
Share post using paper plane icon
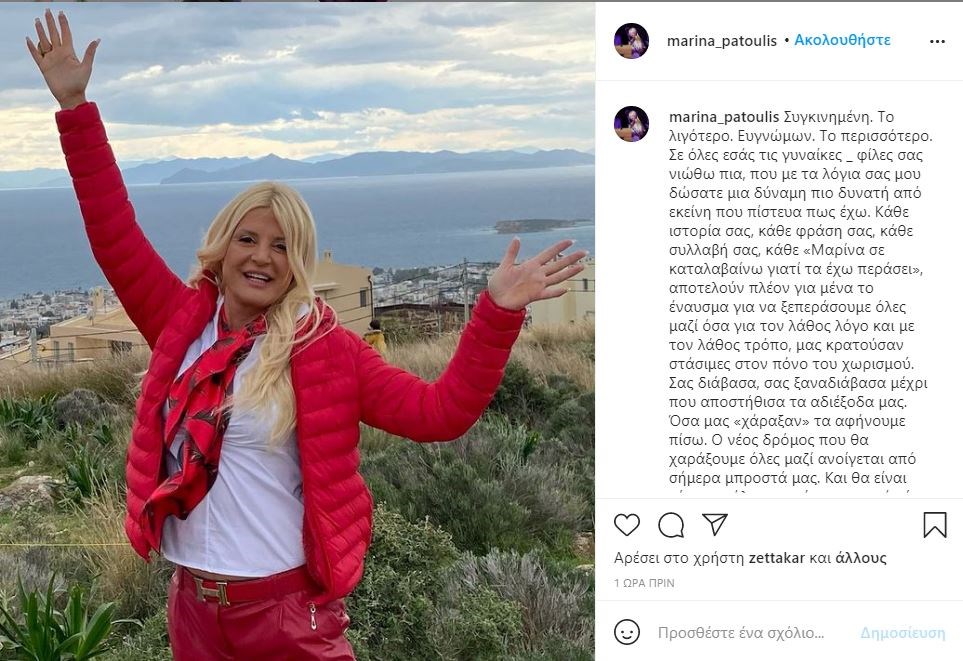coord(715,525)
